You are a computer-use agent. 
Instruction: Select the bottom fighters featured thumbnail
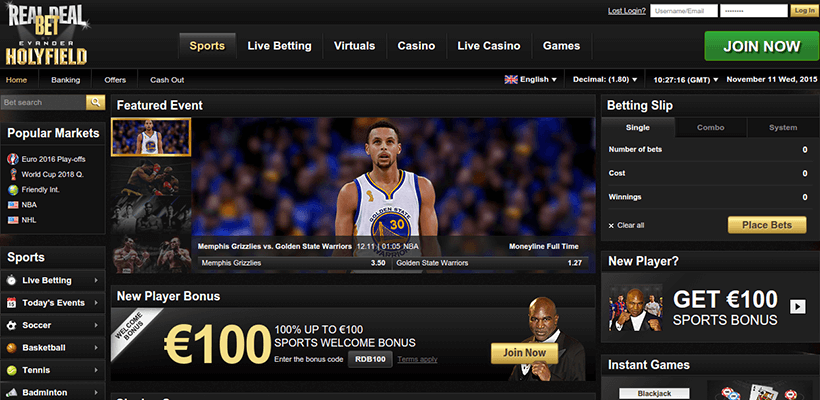click(x=151, y=254)
